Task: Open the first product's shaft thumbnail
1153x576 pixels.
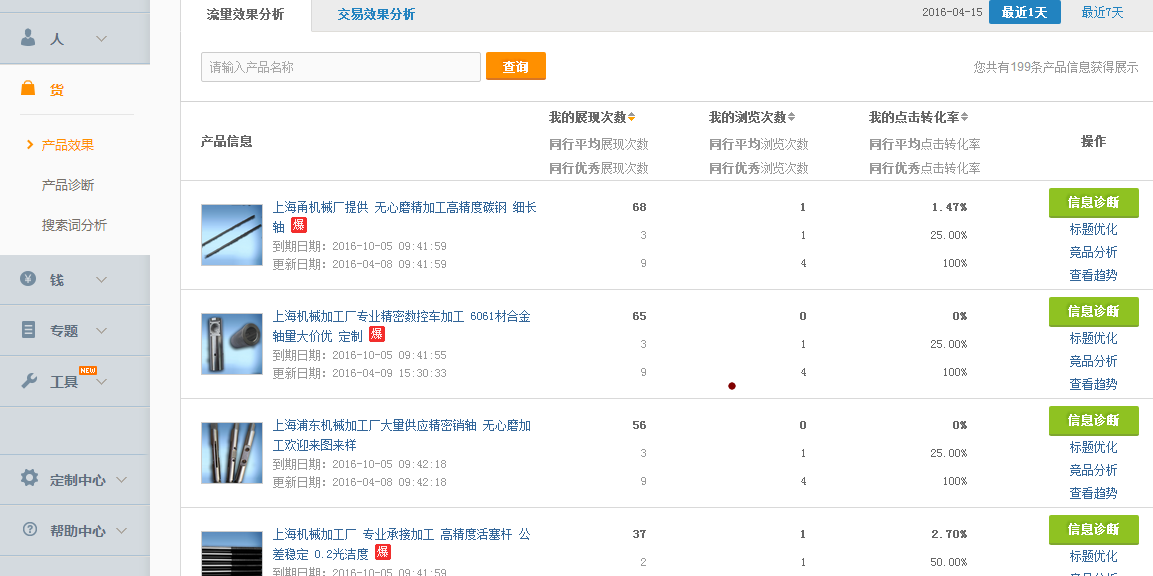Action: pos(232,235)
